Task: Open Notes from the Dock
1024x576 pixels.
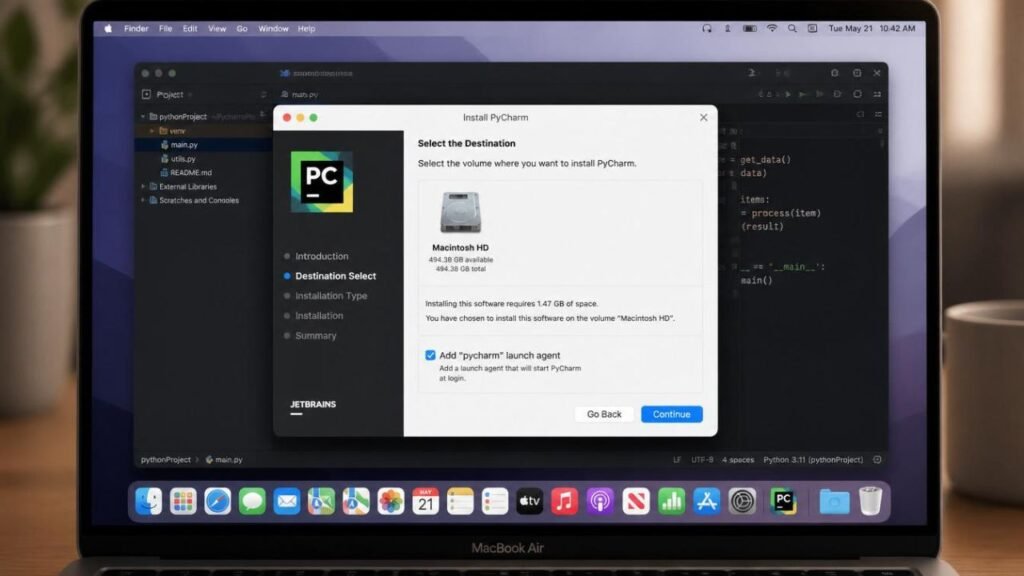Action: tap(460, 502)
